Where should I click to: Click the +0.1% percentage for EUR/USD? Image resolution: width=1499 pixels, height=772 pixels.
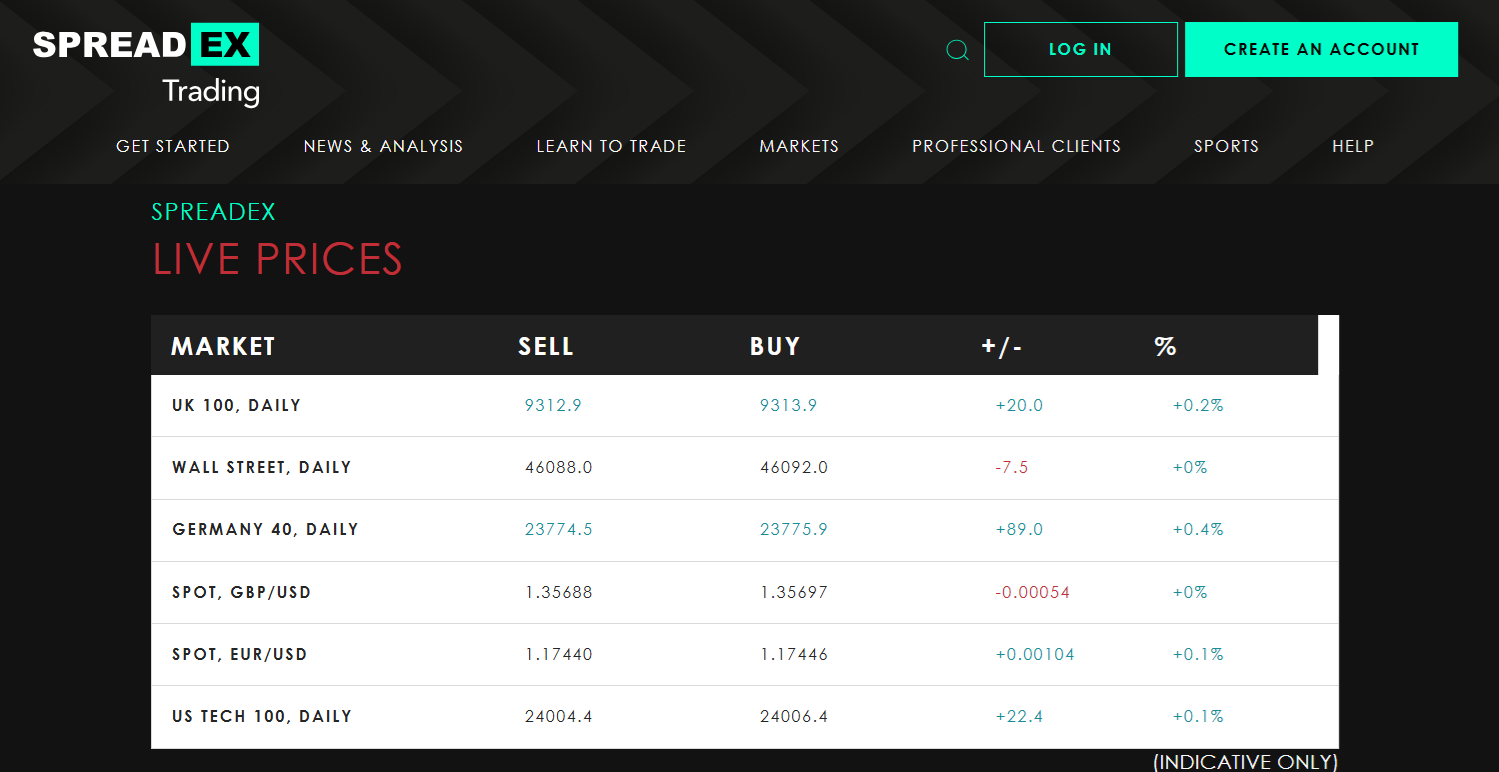coord(1198,655)
